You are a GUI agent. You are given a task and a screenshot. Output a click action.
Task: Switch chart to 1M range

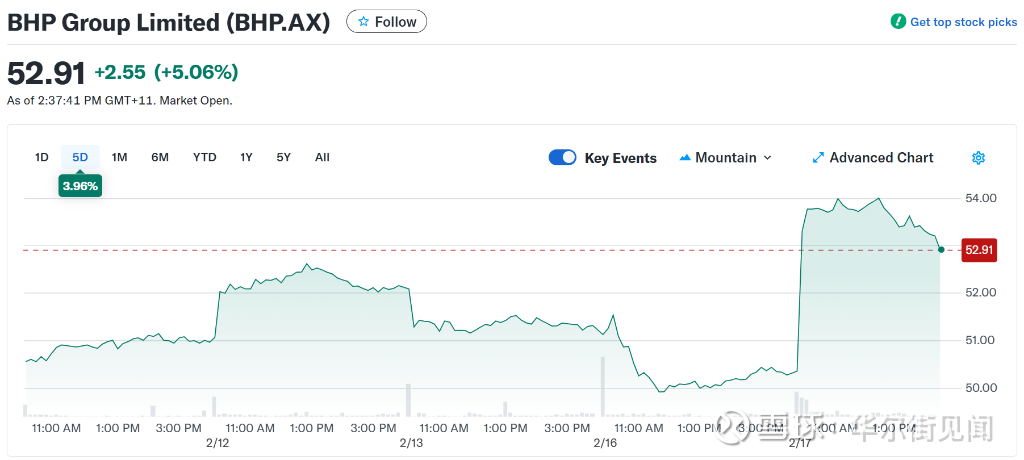pyautogui.click(x=119, y=157)
